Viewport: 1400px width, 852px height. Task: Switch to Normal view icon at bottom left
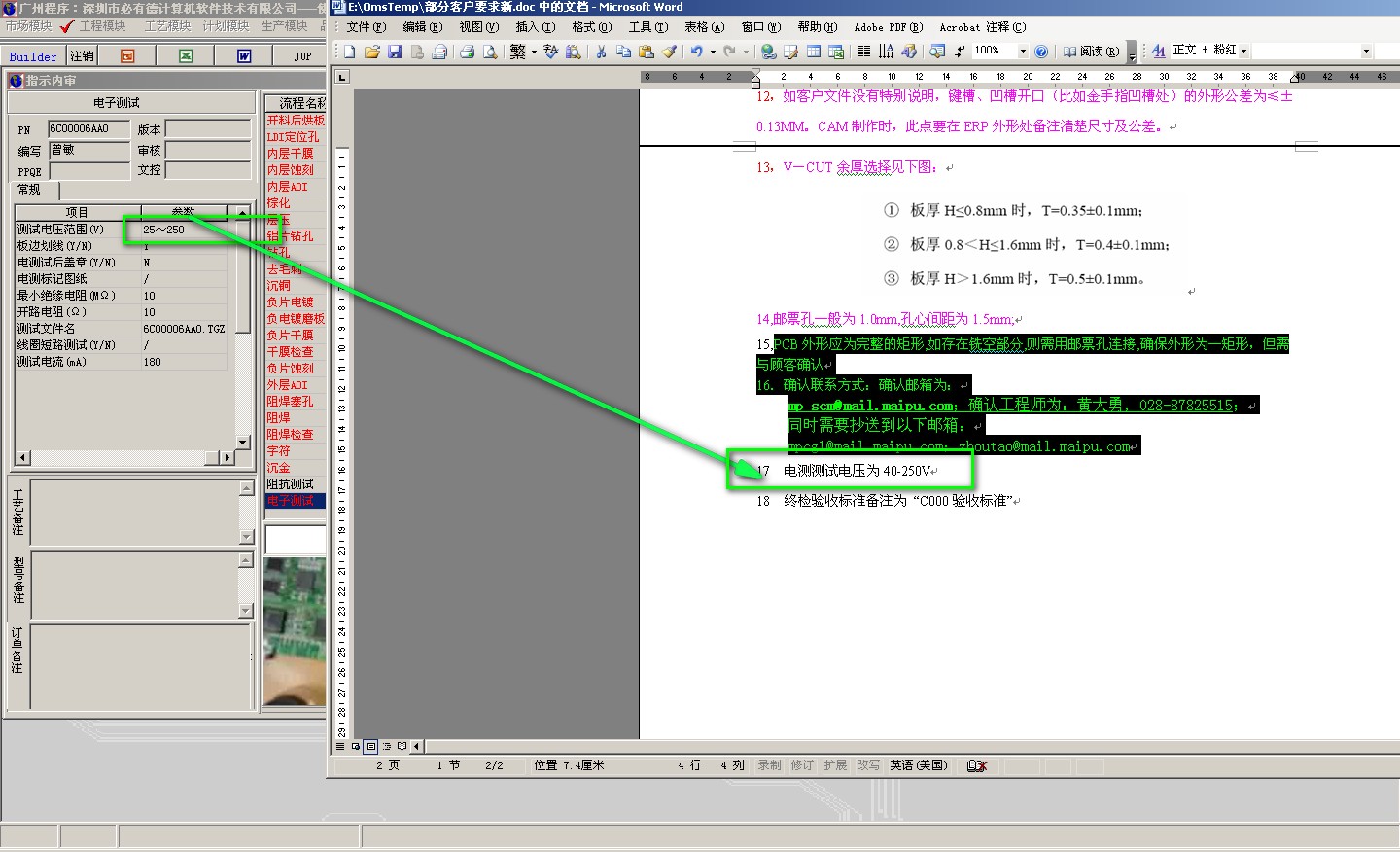pyautogui.click(x=340, y=747)
